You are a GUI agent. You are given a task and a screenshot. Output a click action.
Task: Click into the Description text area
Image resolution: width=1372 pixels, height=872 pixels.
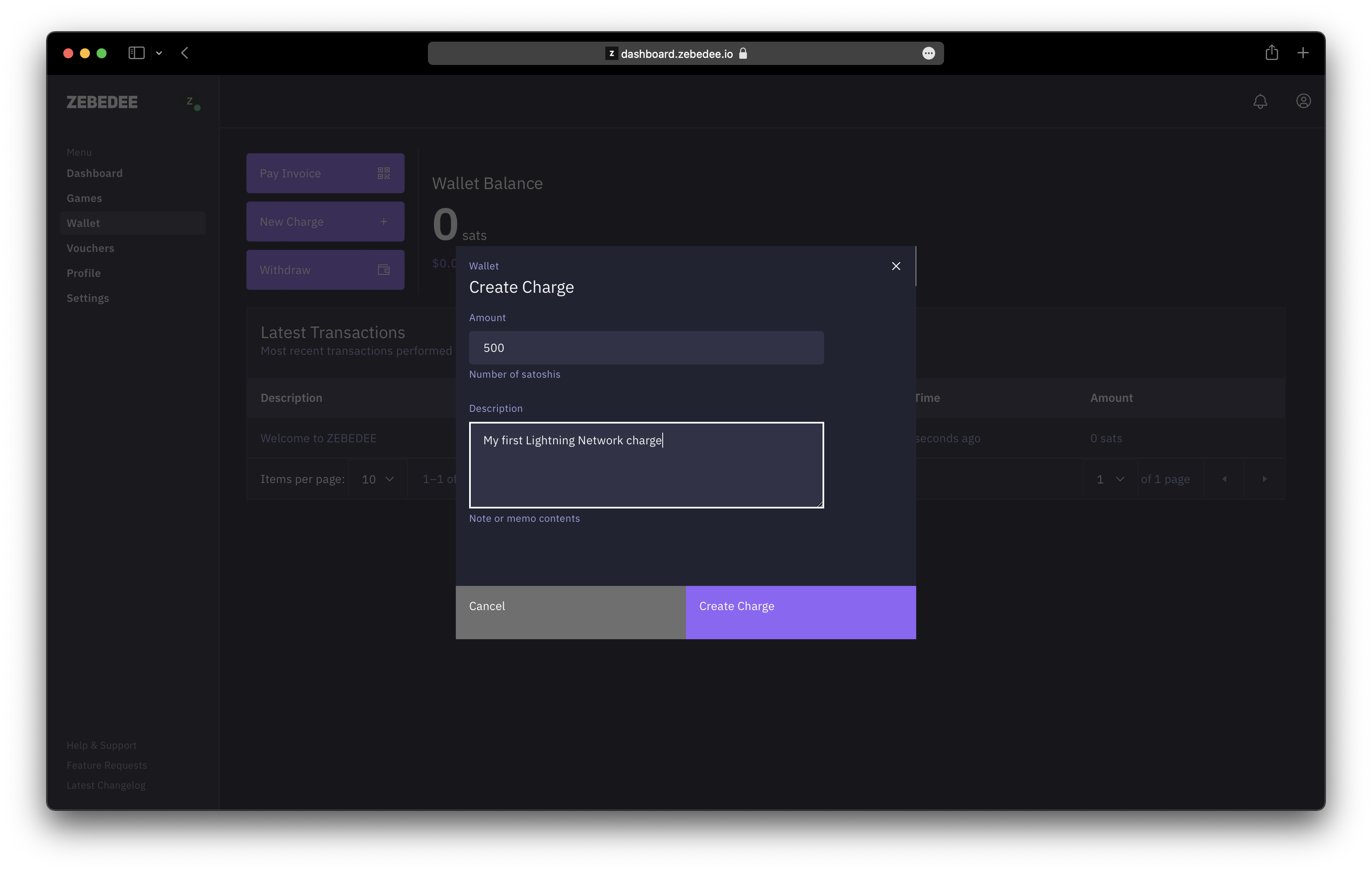pyautogui.click(x=646, y=465)
